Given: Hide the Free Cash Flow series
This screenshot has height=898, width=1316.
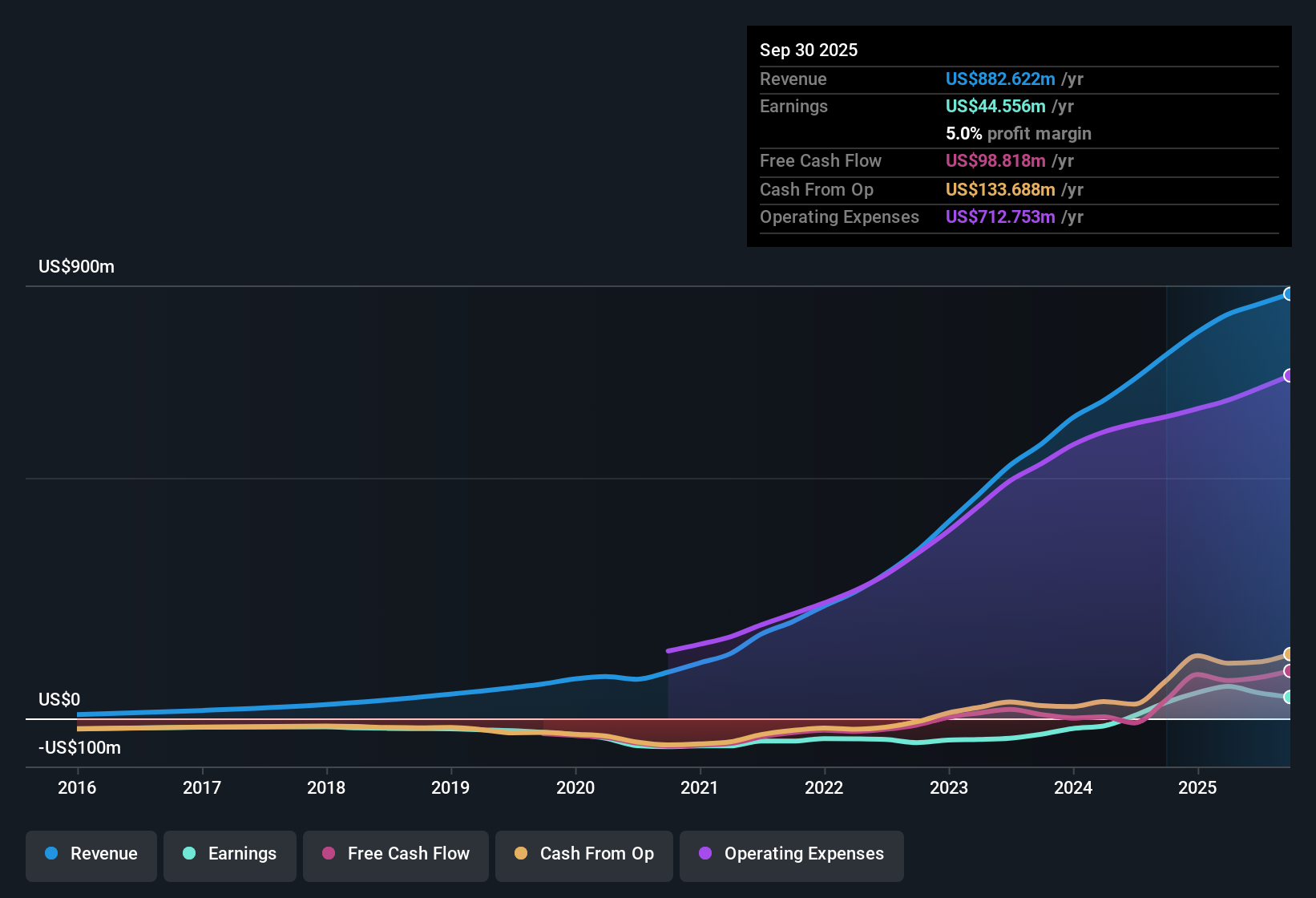Looking at the screenshot, I should coord(395,854).
